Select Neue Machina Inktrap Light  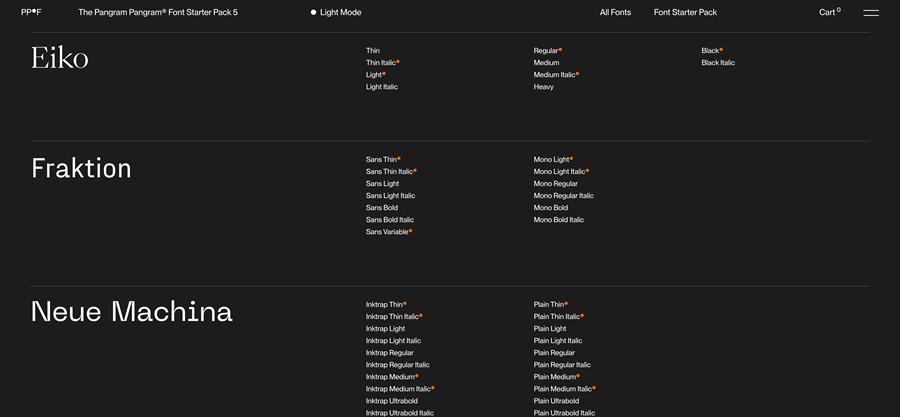click(385, 329)
